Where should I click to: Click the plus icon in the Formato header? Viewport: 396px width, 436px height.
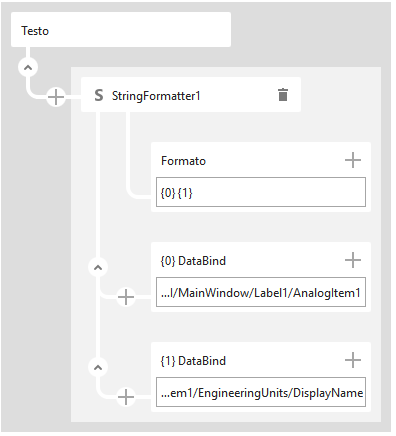pos(353,160)
